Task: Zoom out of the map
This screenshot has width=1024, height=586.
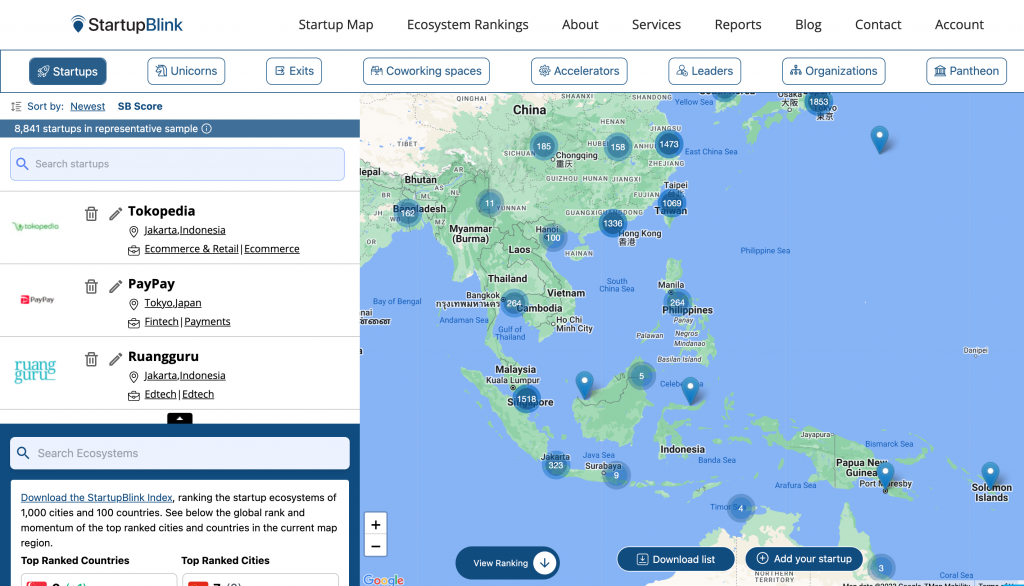Action: tap(376, 546)
